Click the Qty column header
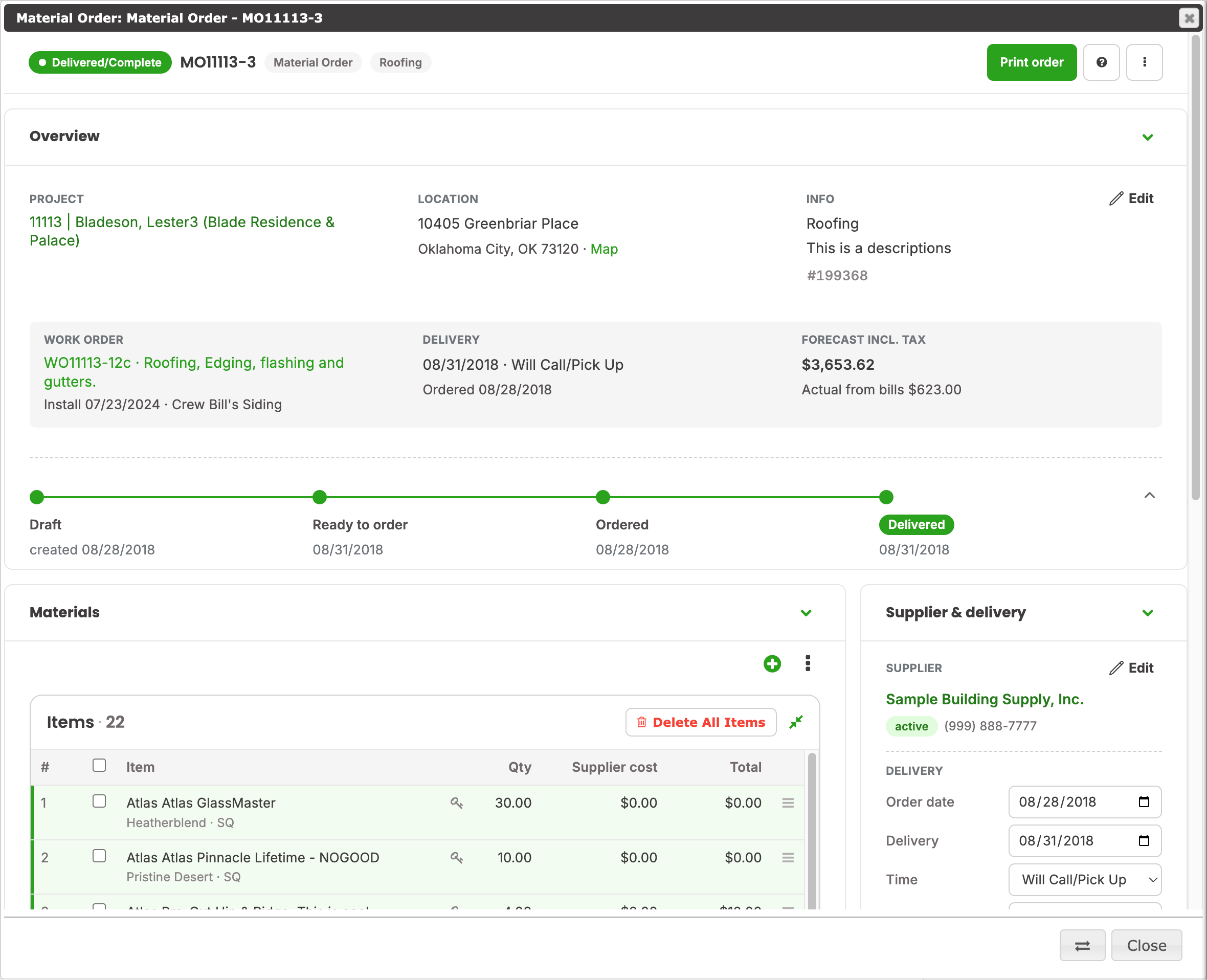 point(519,767)
